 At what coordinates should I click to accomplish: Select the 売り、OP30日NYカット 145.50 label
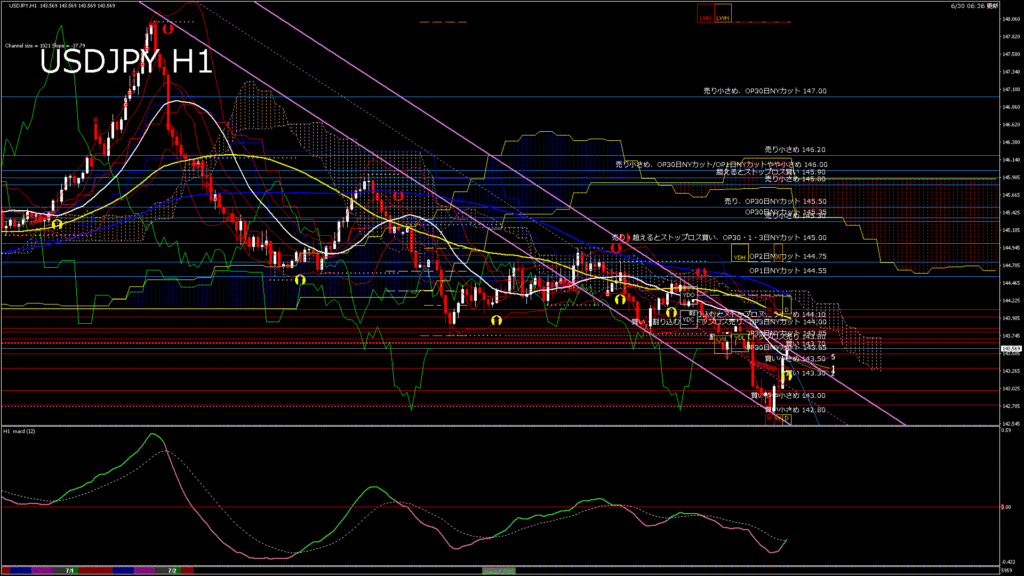click(775, 202)
